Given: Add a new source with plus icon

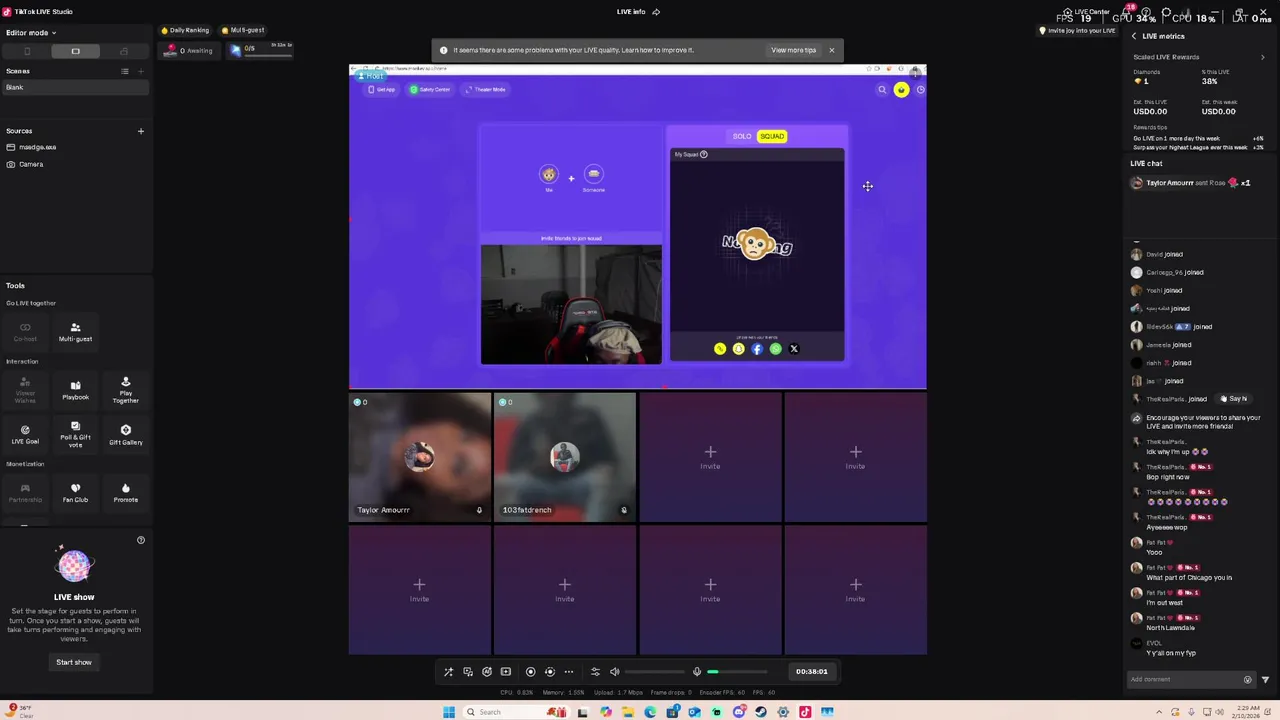Looking at the screenshot, I should pyautogui.click(x=141, y=131).
